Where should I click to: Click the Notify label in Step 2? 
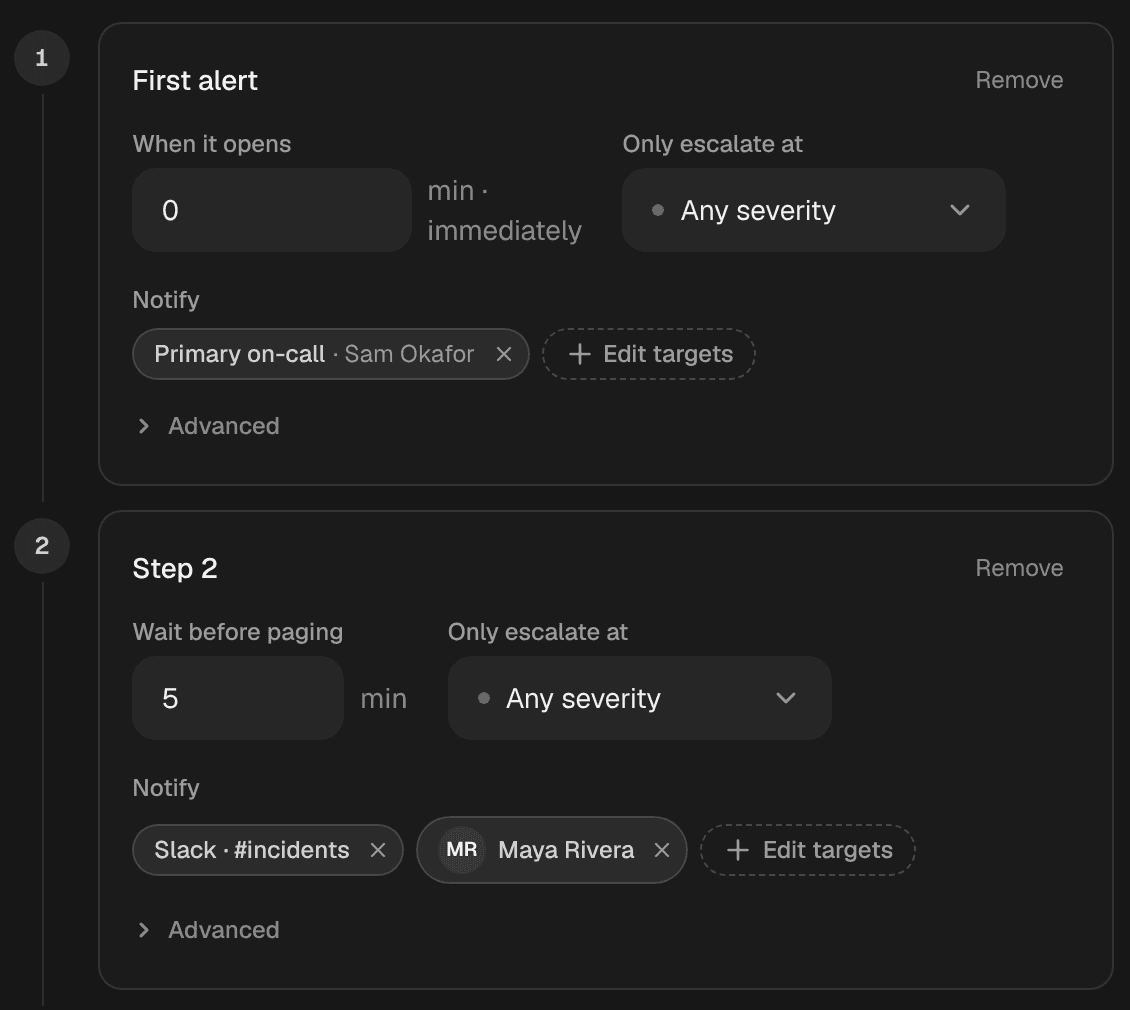coord(166,787)
